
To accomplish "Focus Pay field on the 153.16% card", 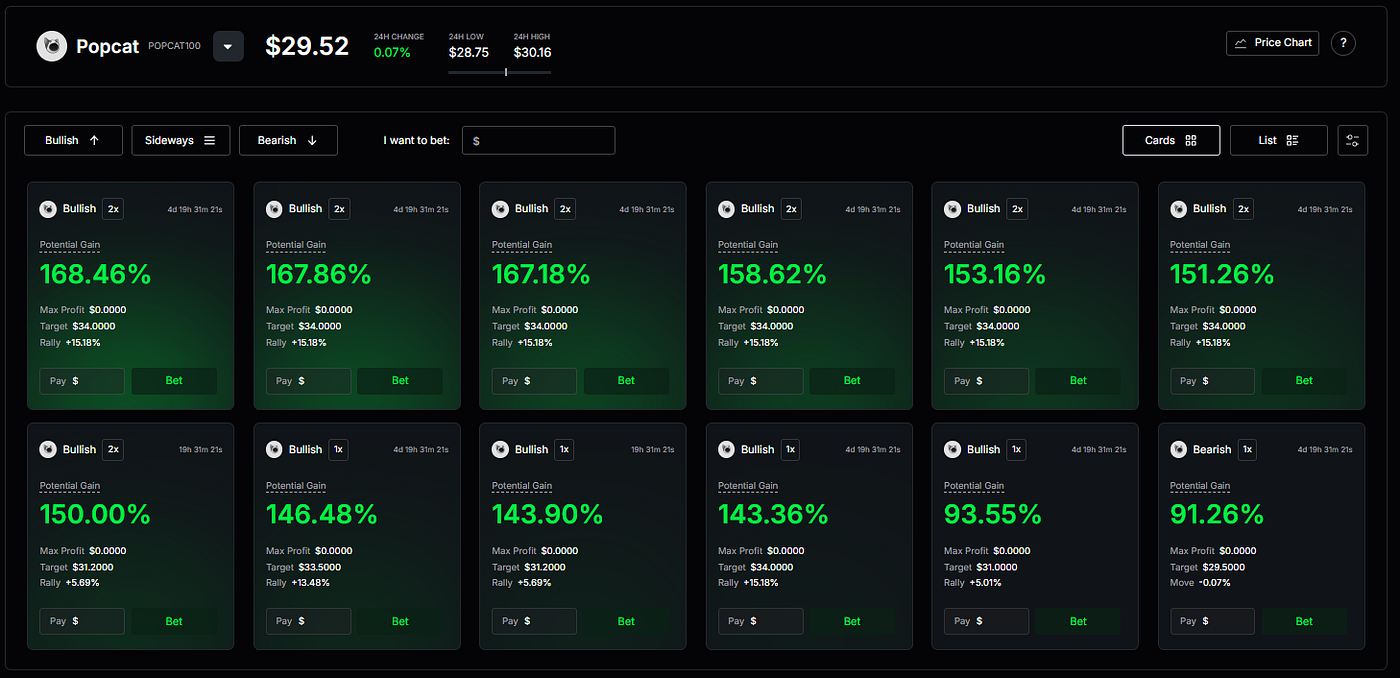I will [986, 380].
